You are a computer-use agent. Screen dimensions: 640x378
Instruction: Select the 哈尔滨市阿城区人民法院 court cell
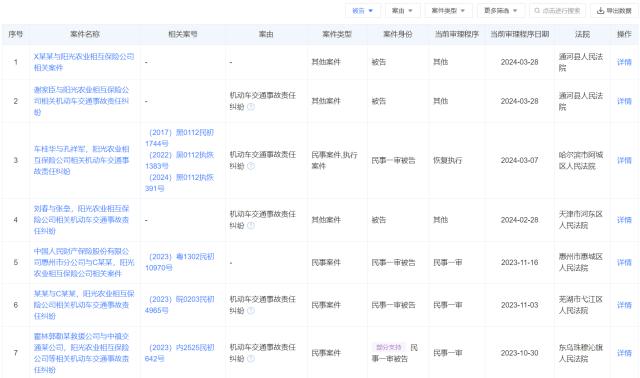[581, 160]
